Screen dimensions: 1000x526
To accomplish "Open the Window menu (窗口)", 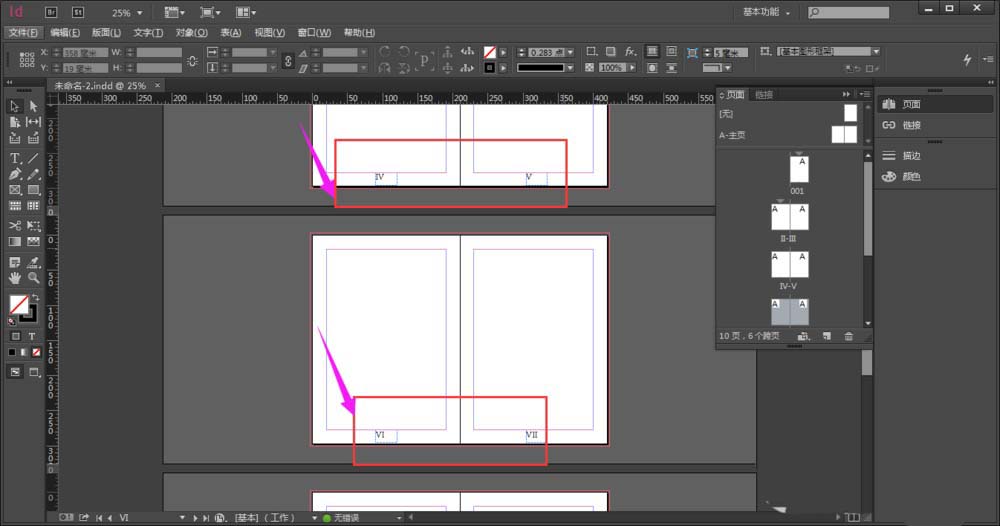I will (314, 33).
